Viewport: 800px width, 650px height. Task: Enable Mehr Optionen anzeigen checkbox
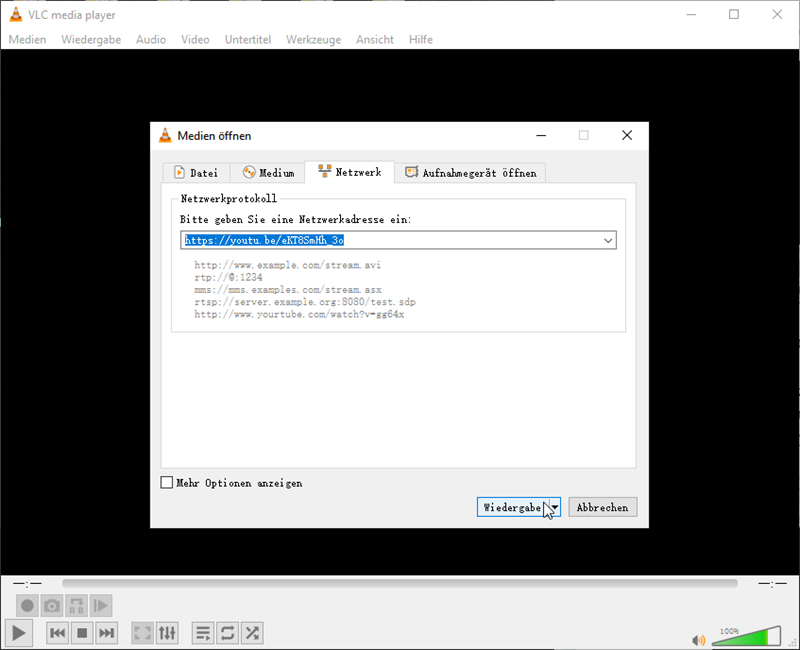pyautogui.click(x=167, y=483)
